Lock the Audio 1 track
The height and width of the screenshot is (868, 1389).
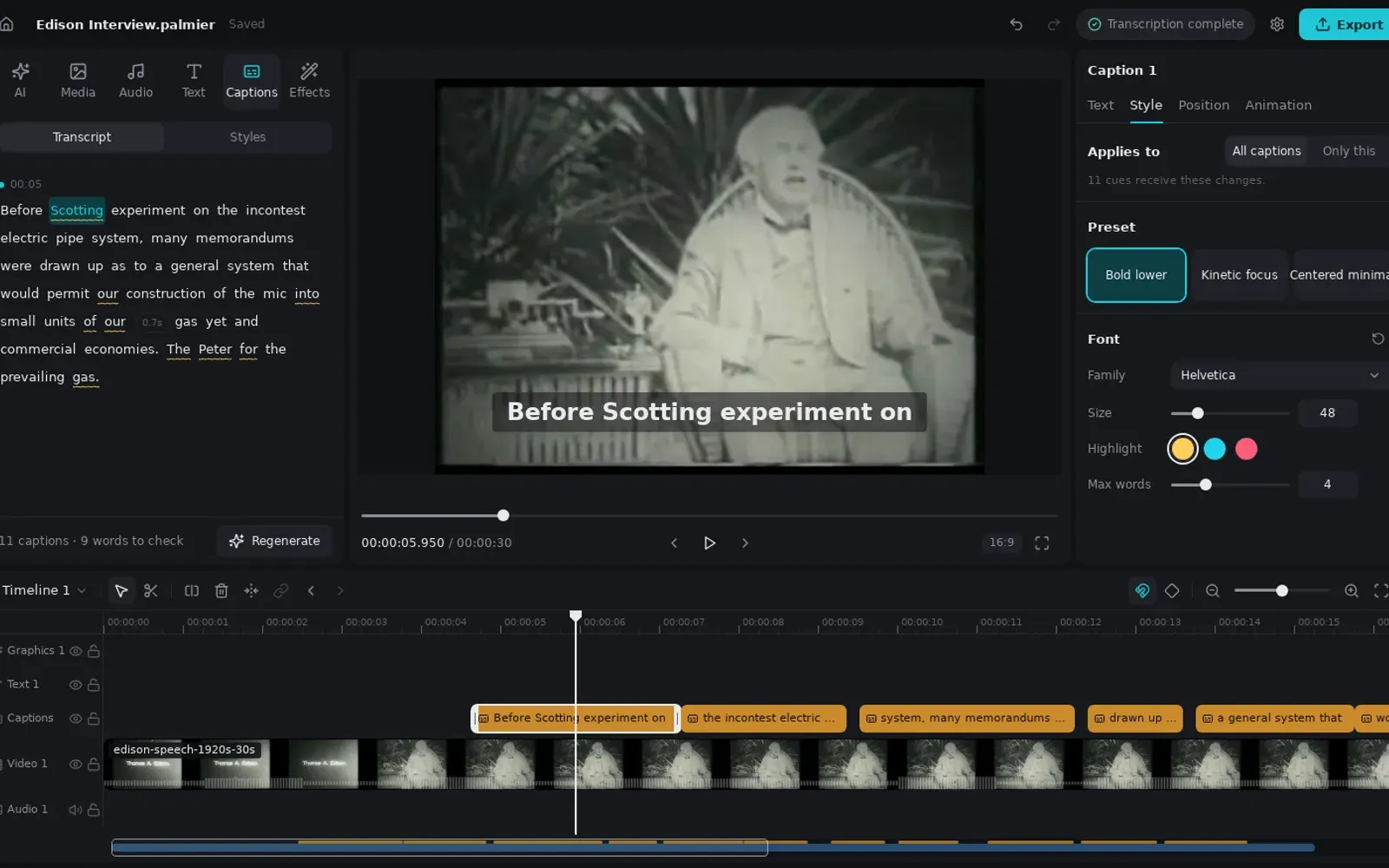(94, 810)
